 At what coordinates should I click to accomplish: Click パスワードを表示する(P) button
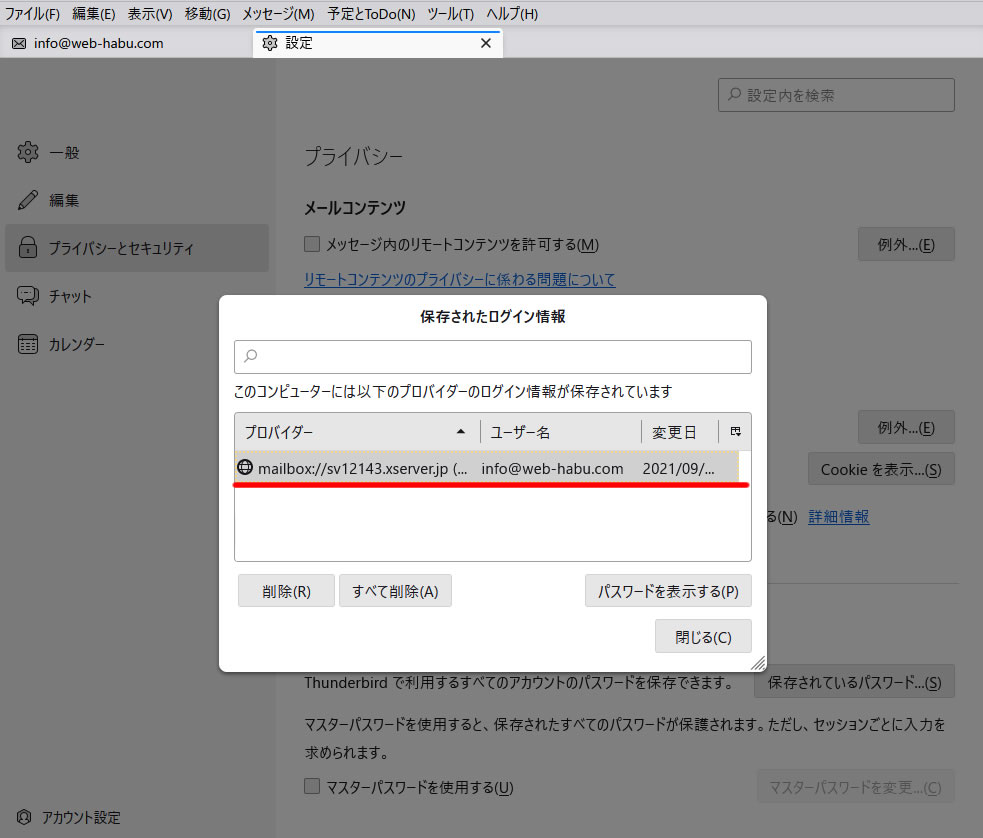[667, 591]
